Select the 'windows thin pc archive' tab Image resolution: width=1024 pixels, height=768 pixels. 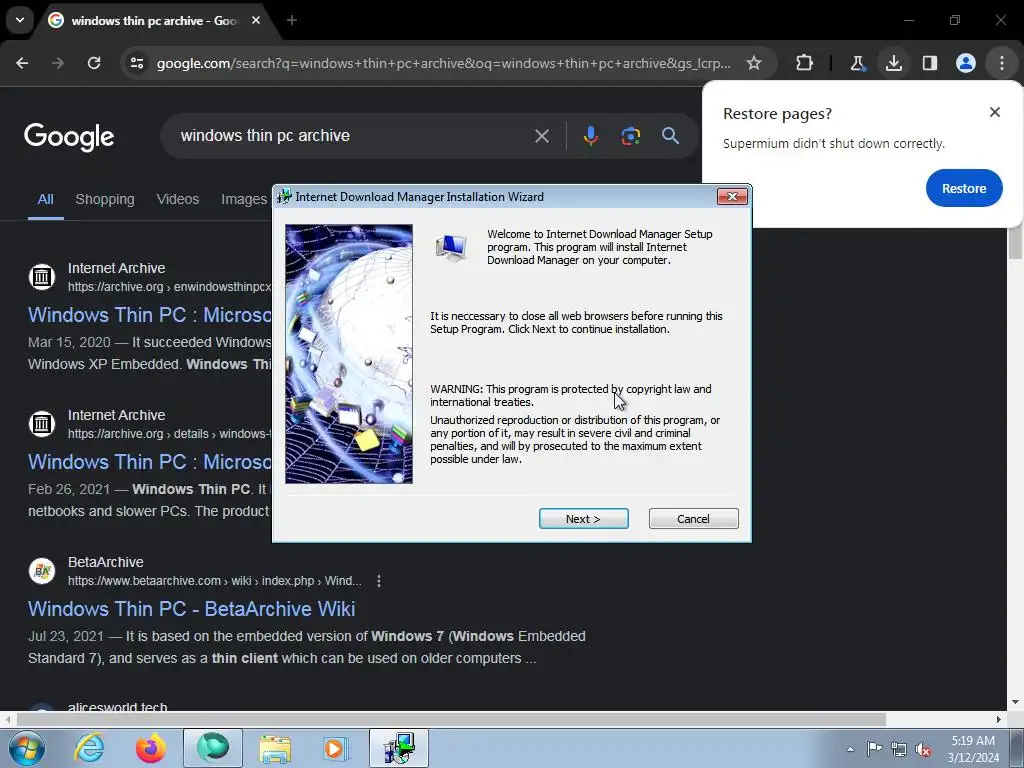click(153, 21)
